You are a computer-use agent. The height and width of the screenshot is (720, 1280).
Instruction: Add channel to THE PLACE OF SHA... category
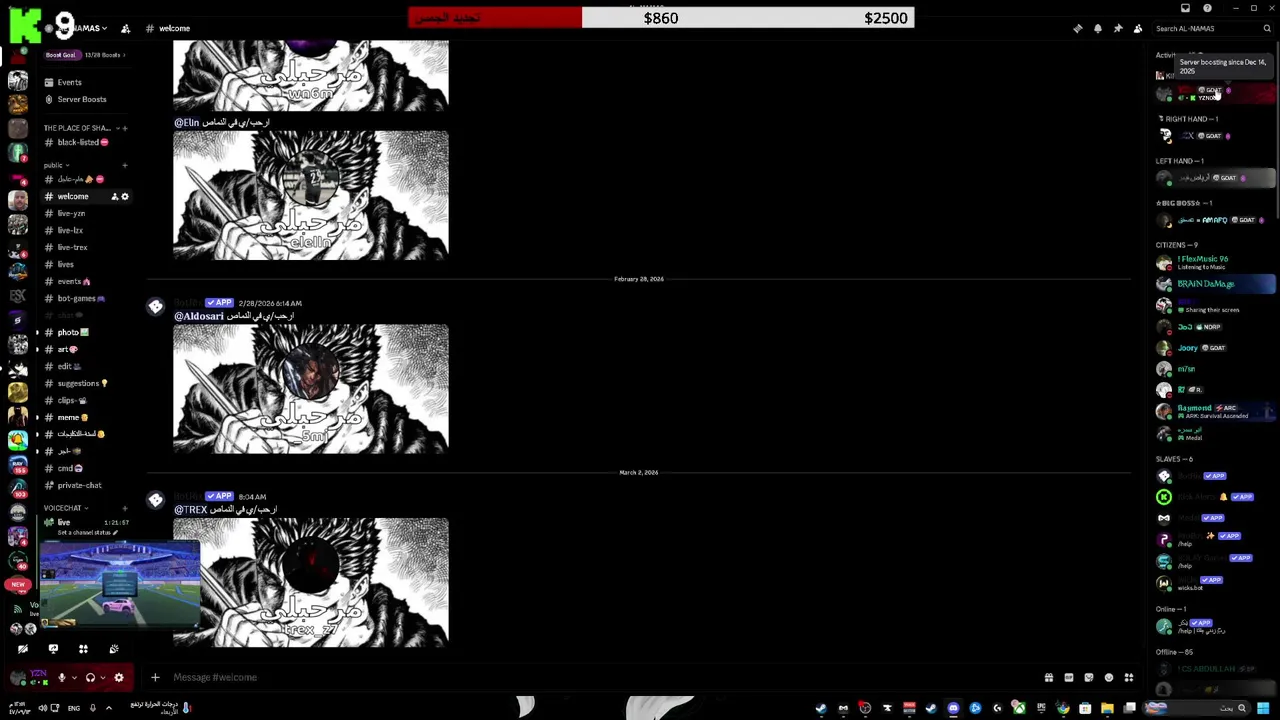(x=125, y=128)
